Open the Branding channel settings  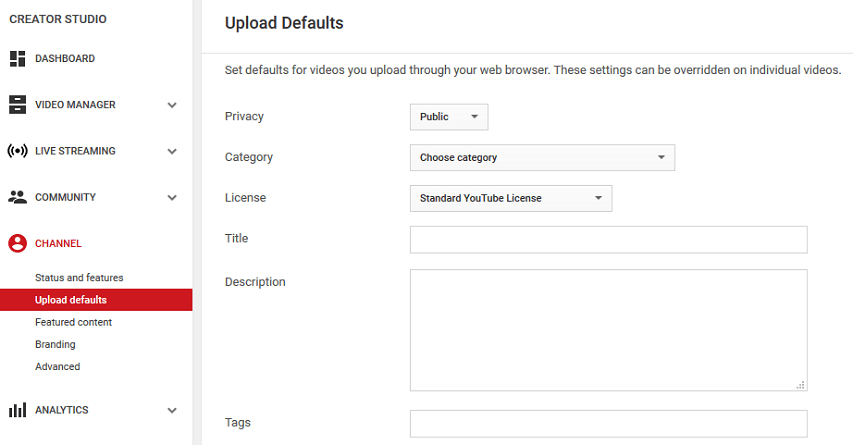[x=55, y=344]
